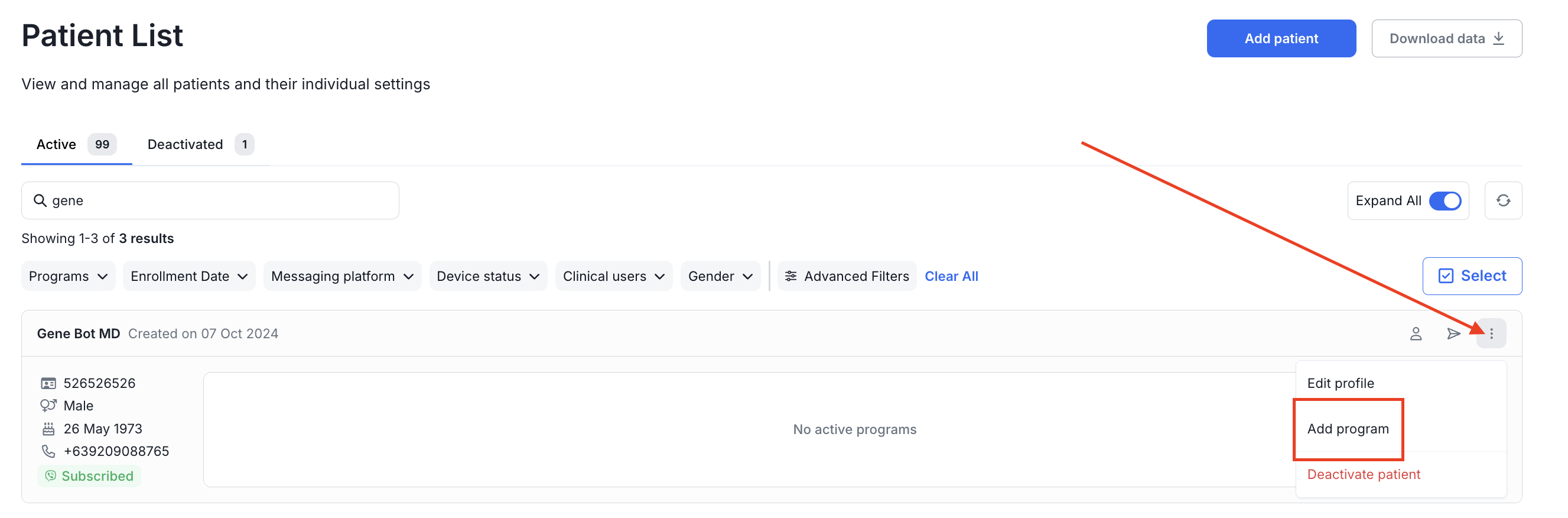
Task: Toggle the Expand All switch off
Action: click(x=1445, y=200)
